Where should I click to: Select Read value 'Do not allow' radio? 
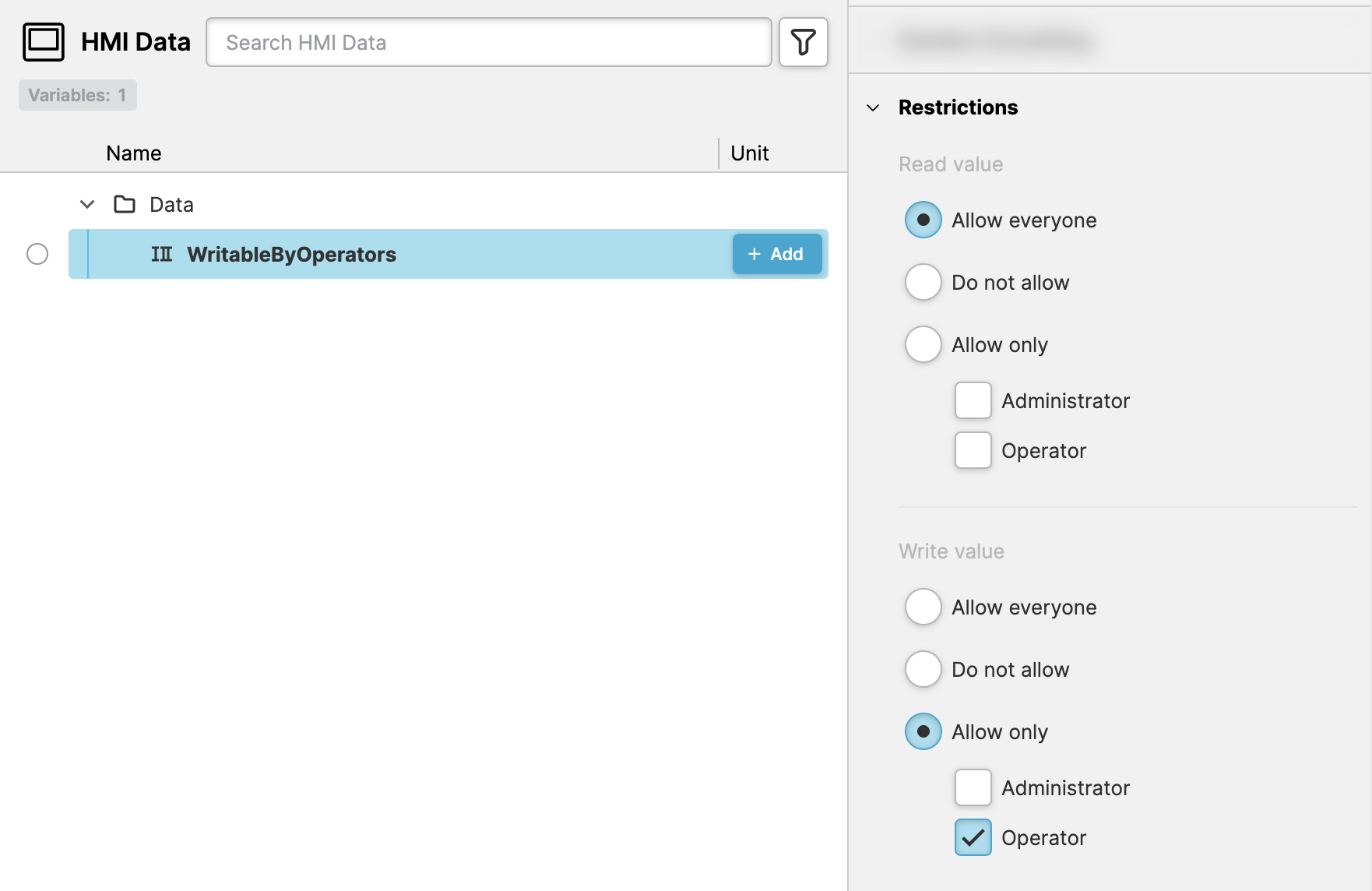coord(923,282)
